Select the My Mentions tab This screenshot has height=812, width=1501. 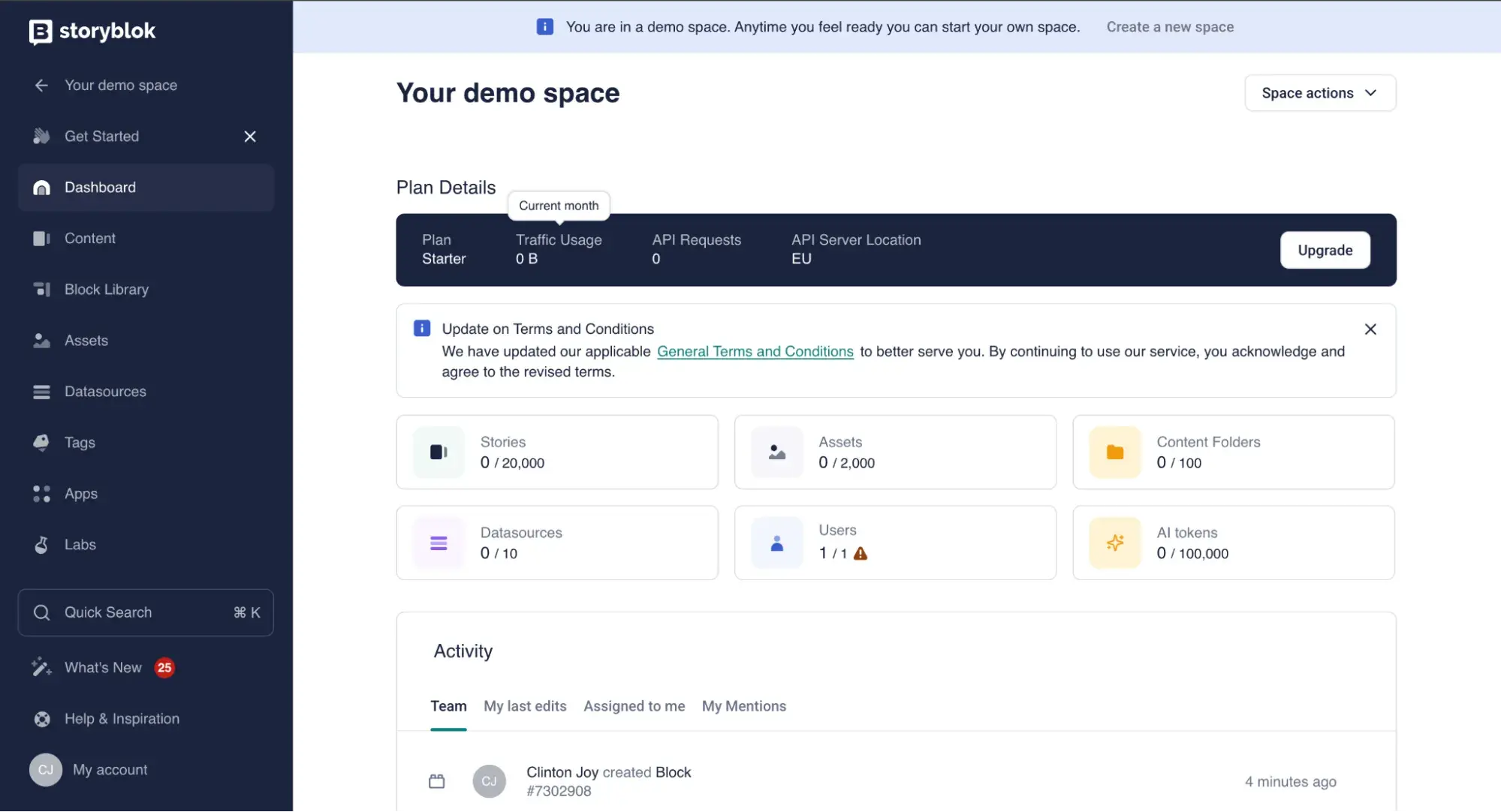743,706
